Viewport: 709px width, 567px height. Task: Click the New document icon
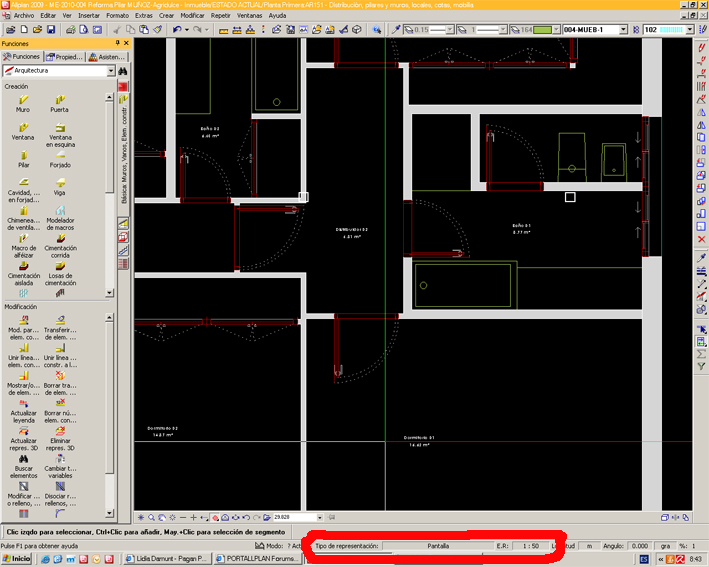(24, 29)
